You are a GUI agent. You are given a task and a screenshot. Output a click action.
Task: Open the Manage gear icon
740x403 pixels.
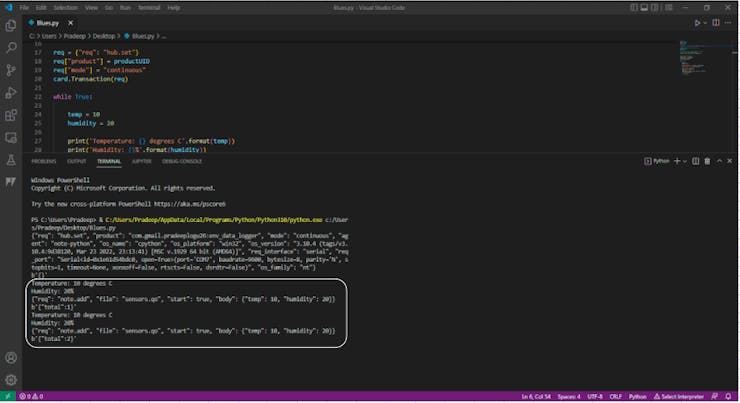11,380
